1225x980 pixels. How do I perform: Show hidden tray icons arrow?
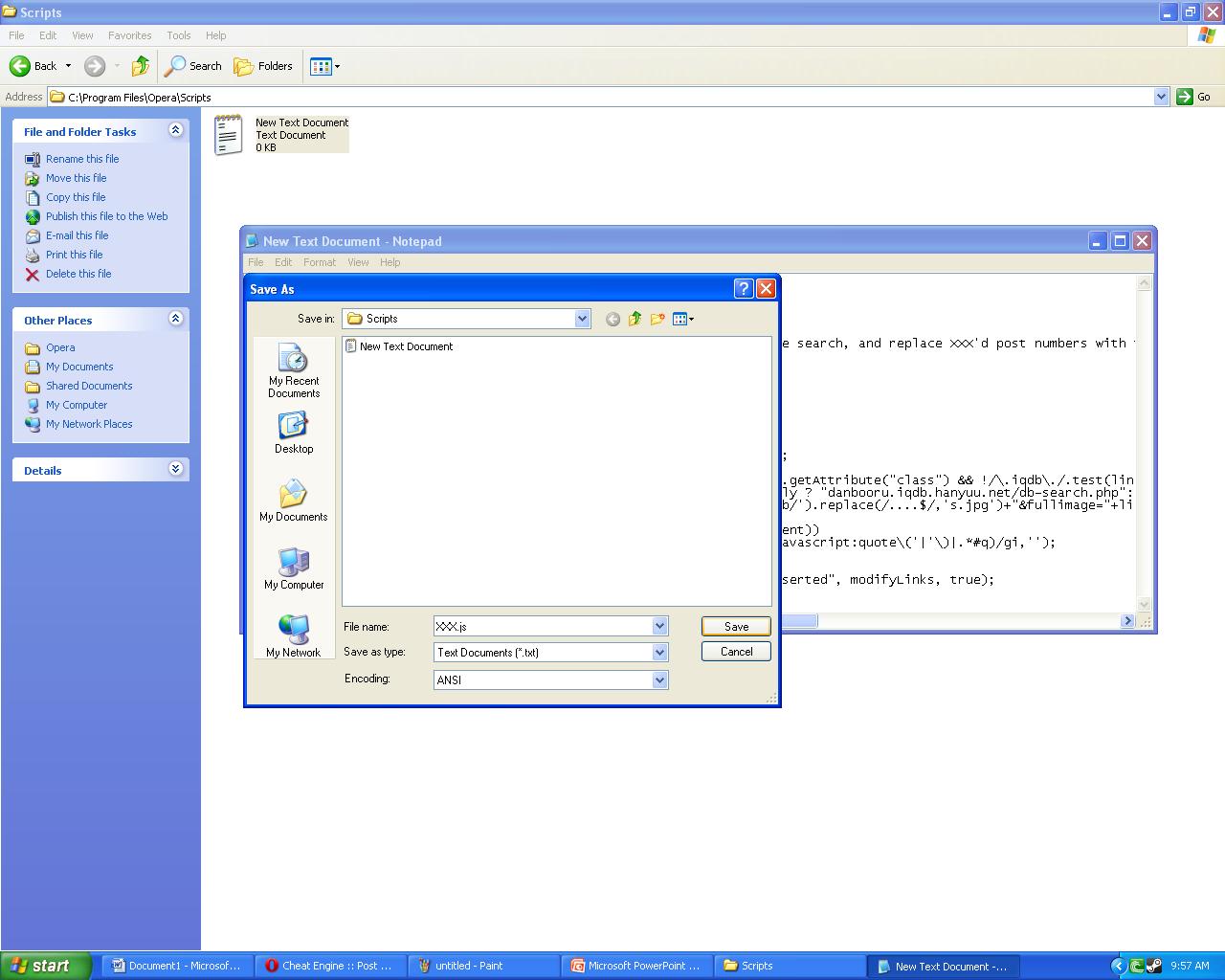pos(1118,966)
